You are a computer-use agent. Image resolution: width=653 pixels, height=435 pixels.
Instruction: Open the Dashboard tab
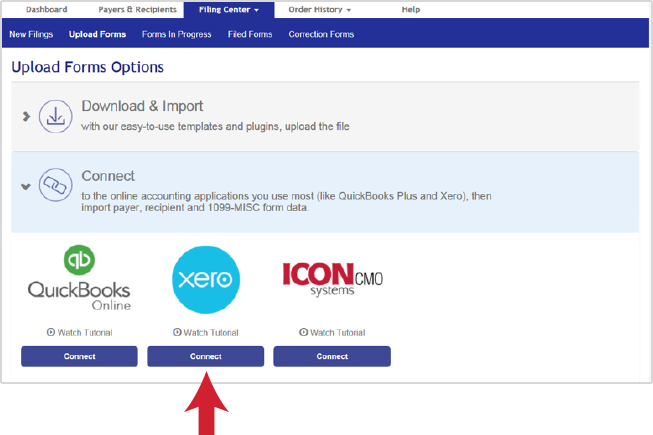pyautogui.click(x=46, y=10)
